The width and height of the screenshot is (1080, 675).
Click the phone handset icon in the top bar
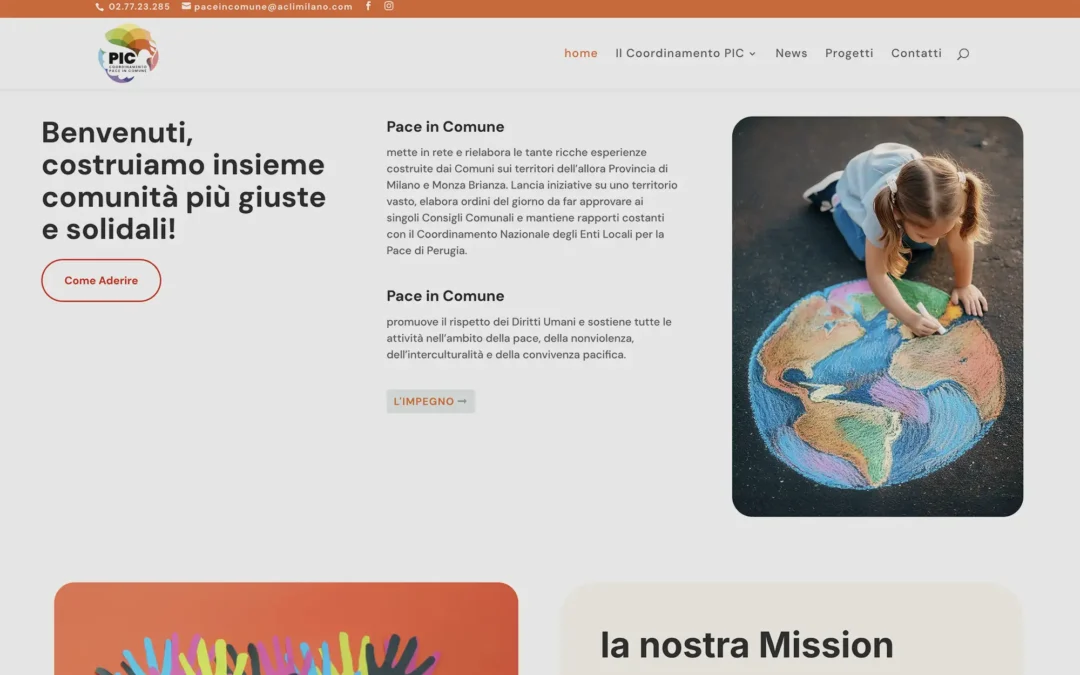click(99, 7)
